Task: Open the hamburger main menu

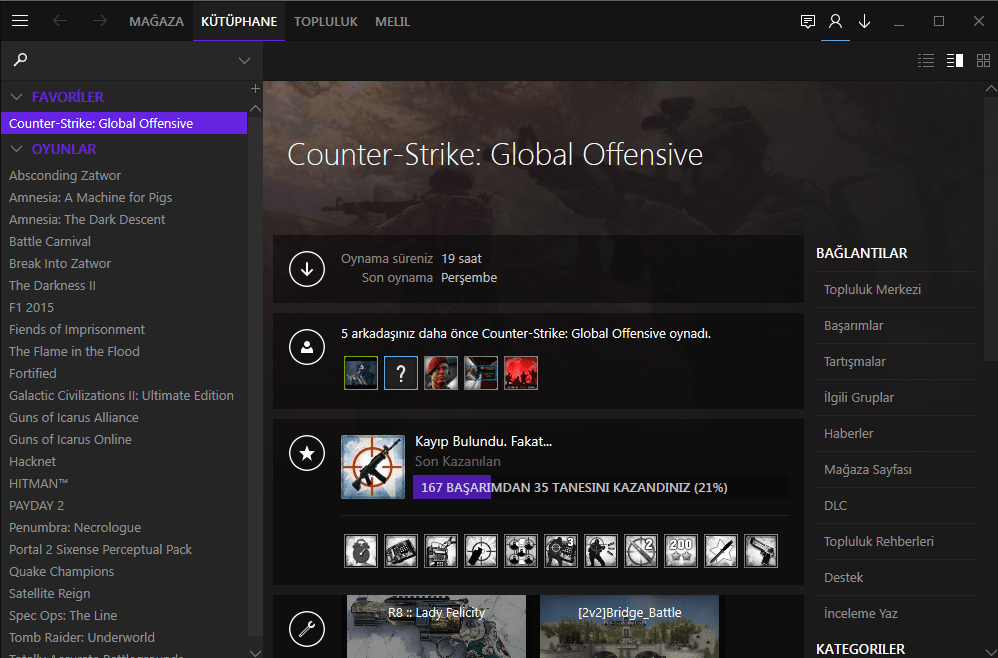Action: [x=20, y=21]
